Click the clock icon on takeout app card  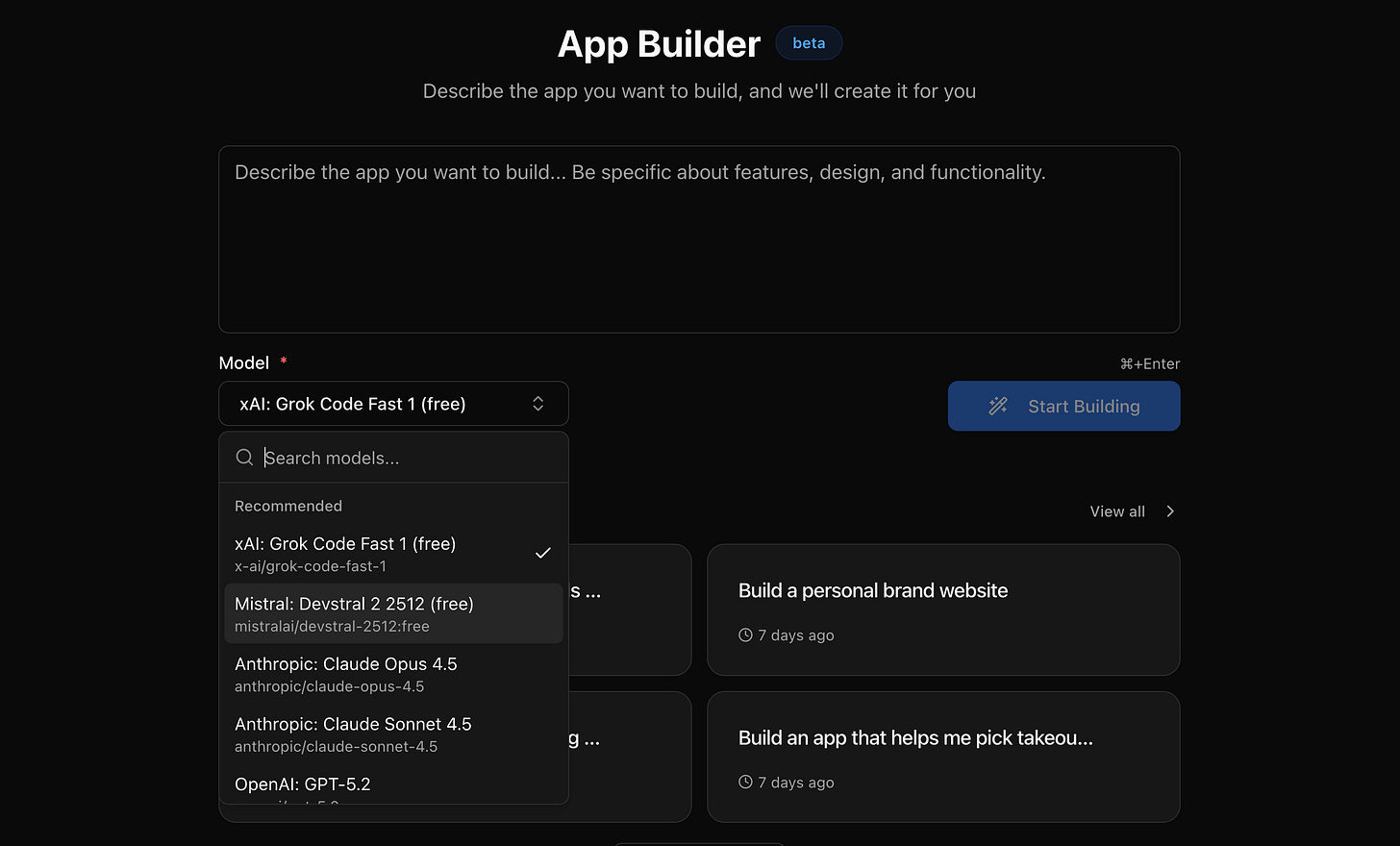point(745,782)
